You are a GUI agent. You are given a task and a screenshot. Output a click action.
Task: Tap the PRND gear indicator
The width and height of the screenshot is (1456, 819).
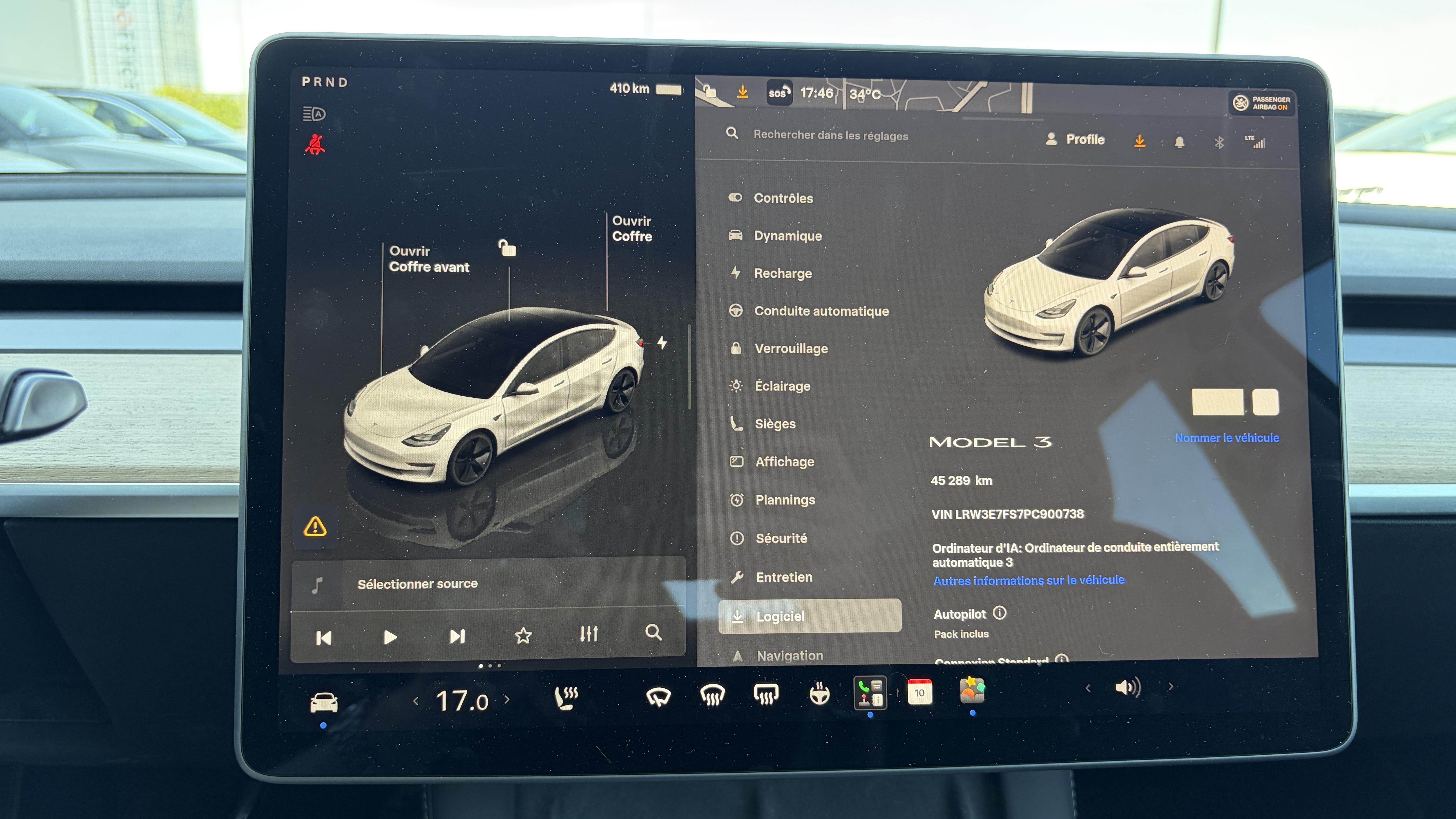[324, 82]
